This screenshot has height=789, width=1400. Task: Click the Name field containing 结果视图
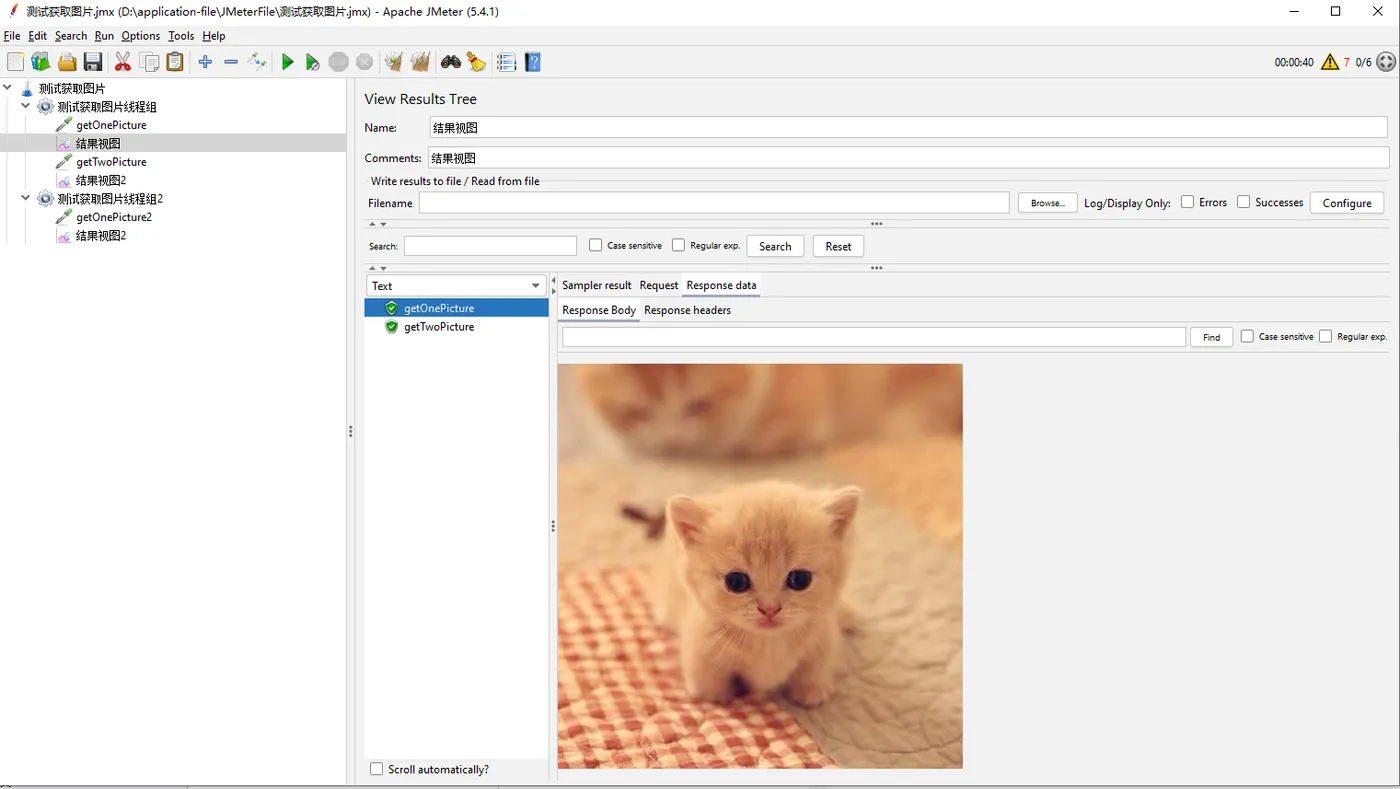[x=908, y=128]
